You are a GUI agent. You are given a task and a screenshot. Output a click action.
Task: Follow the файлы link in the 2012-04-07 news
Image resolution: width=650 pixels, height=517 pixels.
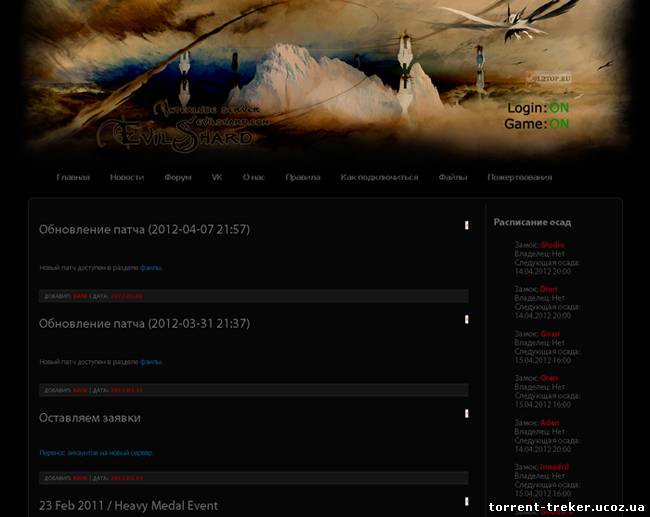150,268
